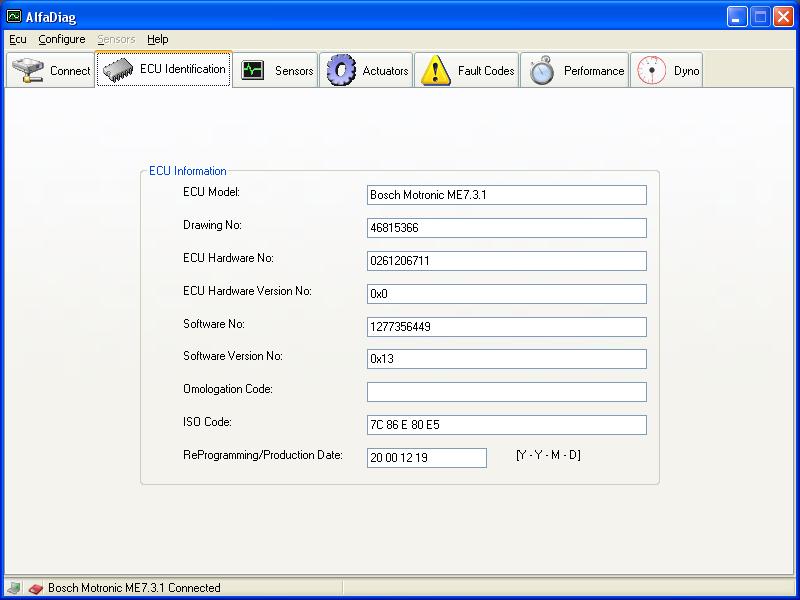
Task: Open the Configure menu
Action: (x=62, y=39)
